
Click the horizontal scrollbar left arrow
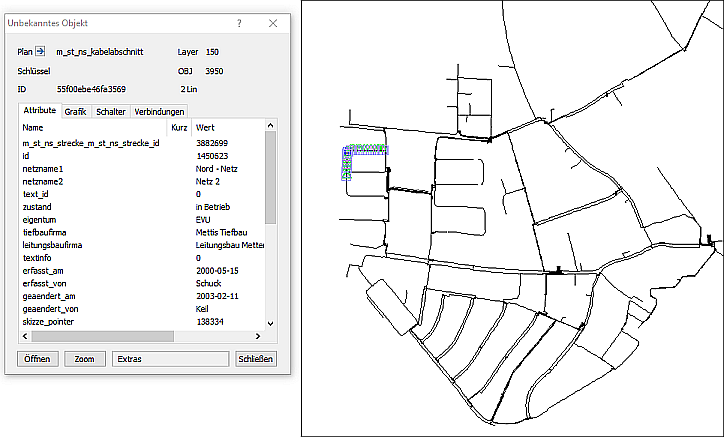(x=24, y=335)
